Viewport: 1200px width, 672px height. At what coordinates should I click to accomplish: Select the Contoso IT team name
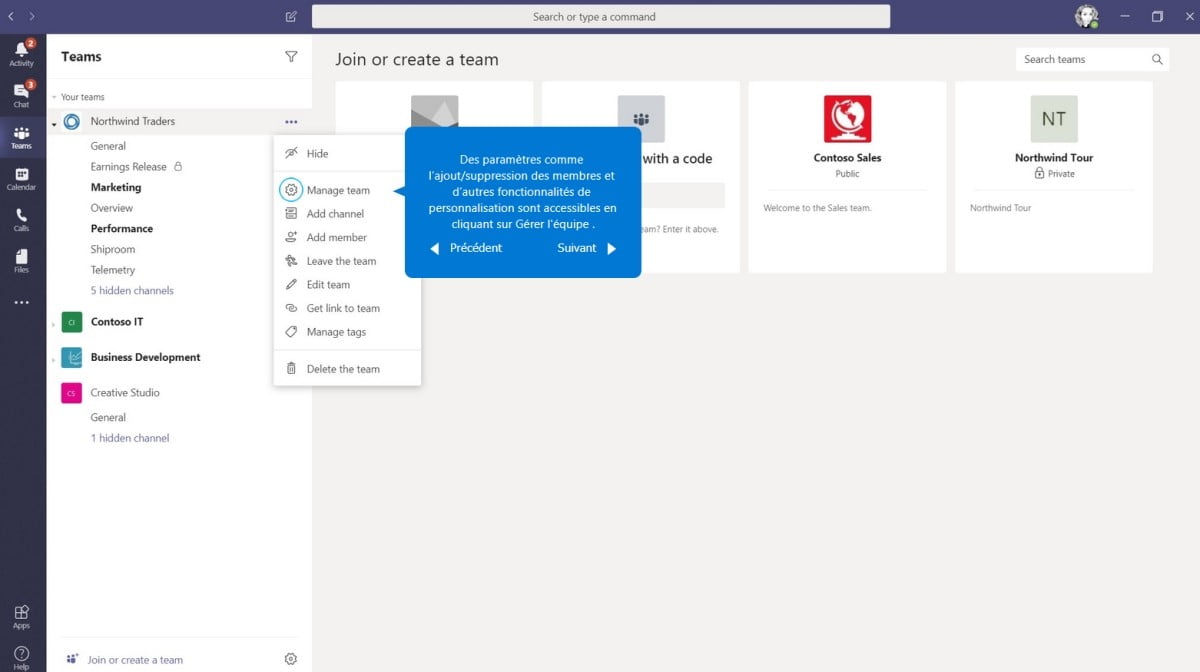pyautogui.click(x=117, y=322)
